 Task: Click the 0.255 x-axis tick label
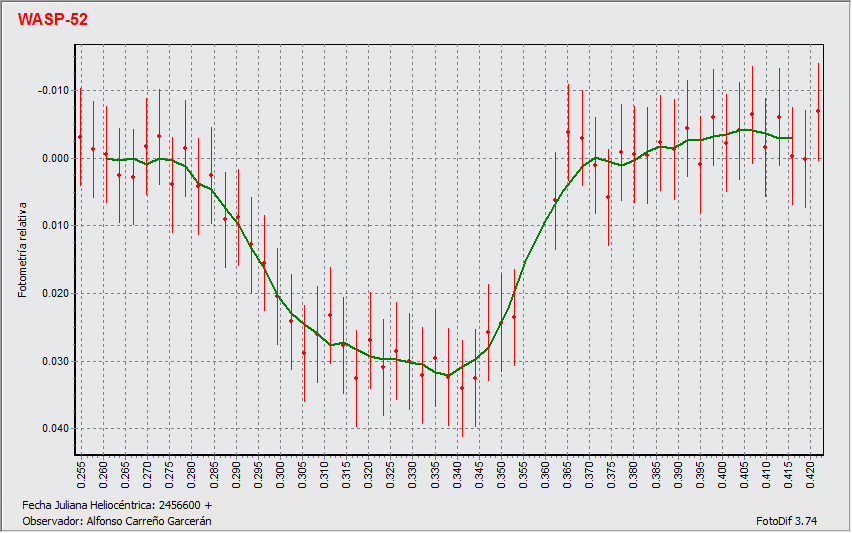point(81,474)
